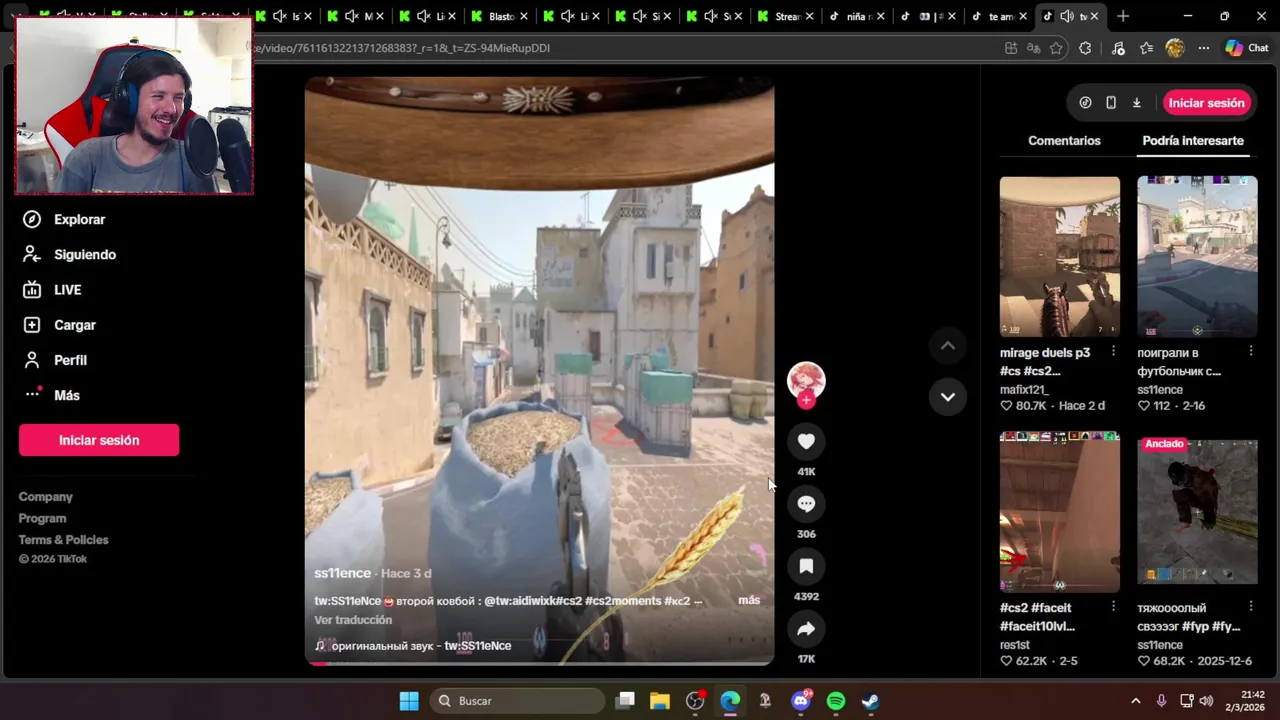Click the taskbar Buscar search box
Screen dimensions: 1280x720
pos(517,701)
